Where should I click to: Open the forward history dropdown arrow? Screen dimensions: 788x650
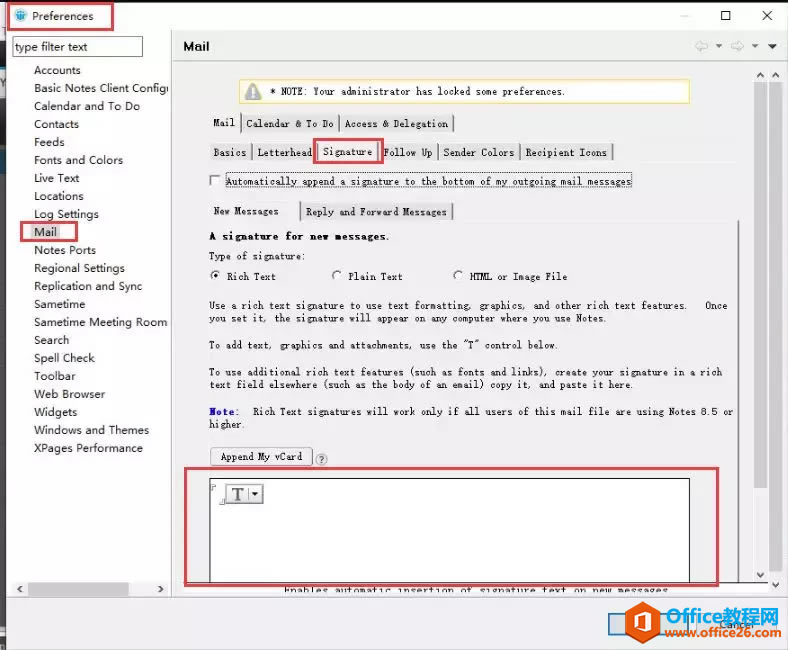[x=754, y=46]
